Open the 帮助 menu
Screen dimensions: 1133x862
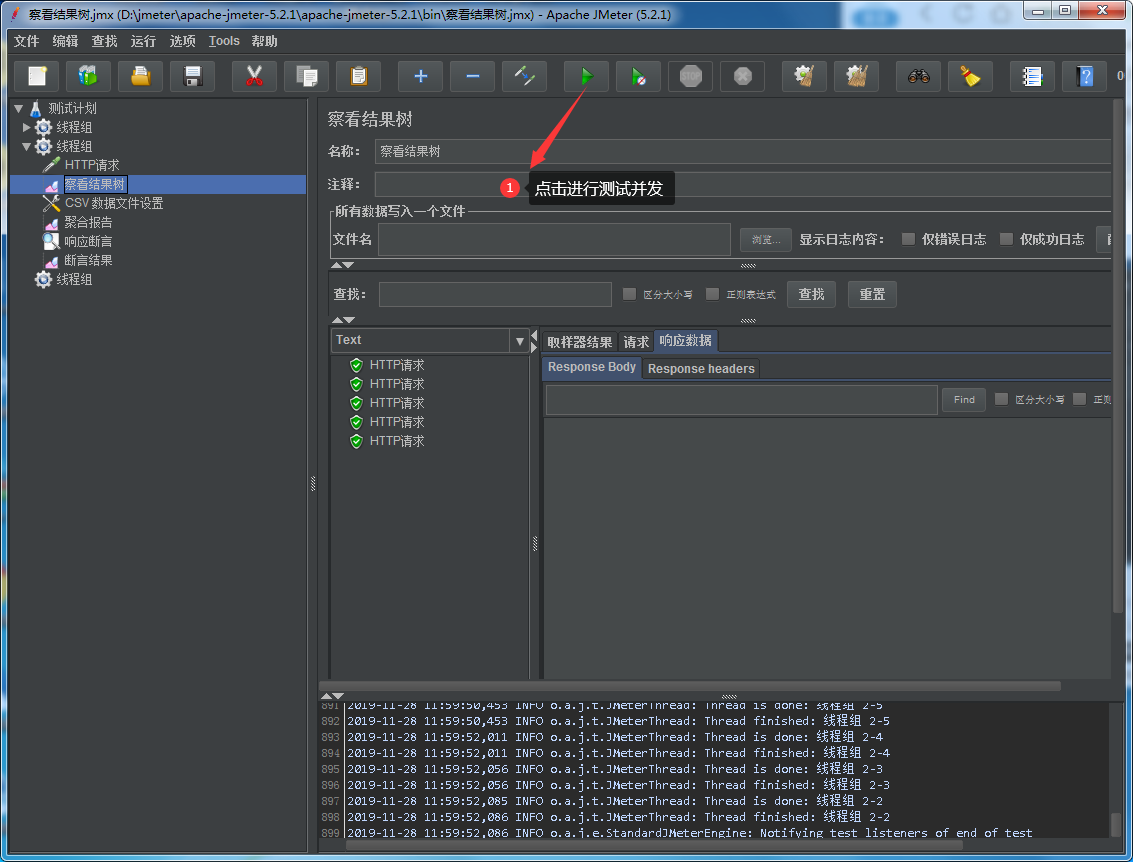coord(264,41)
